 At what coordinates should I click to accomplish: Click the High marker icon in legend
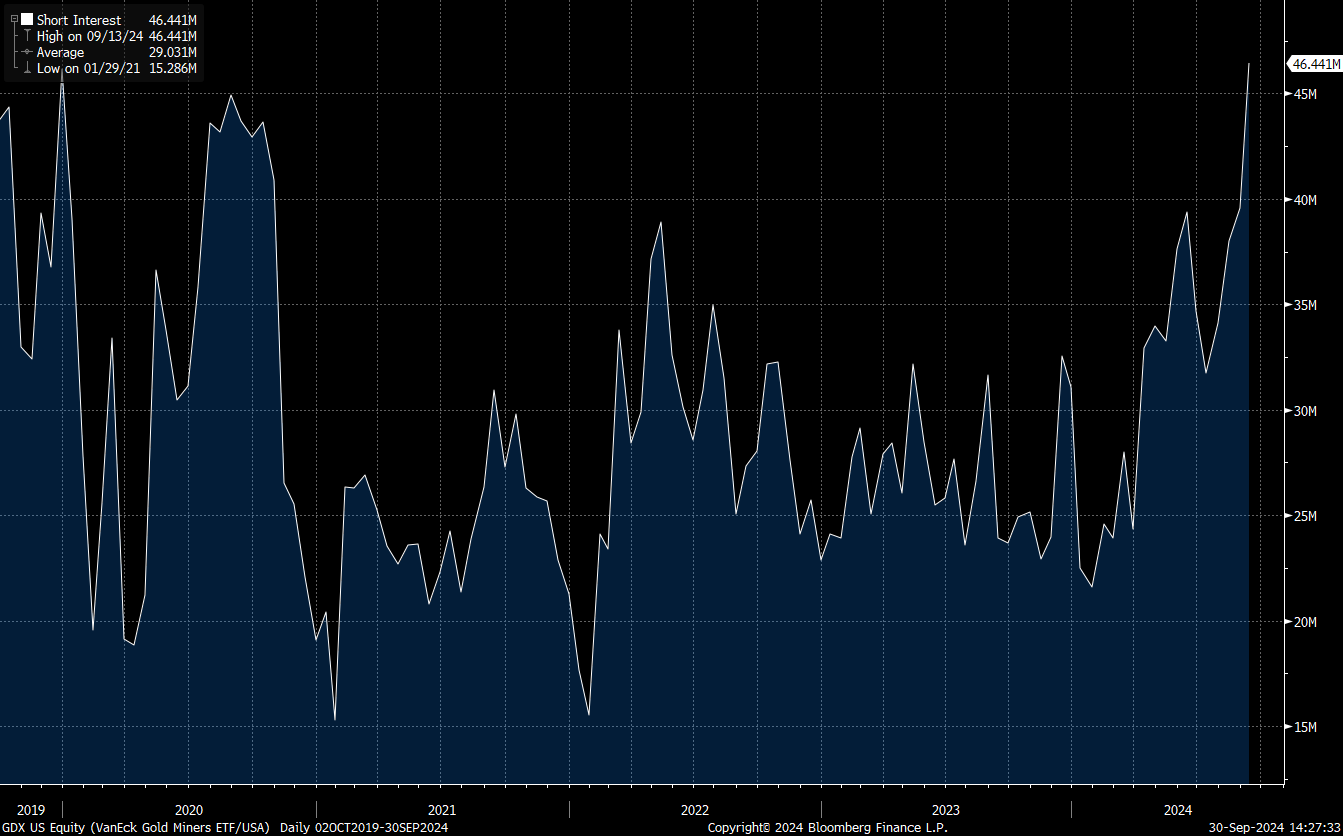27,36
